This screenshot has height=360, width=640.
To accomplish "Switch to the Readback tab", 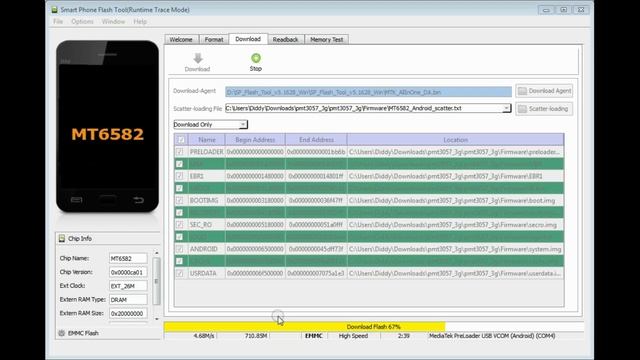I will (285, 40).
